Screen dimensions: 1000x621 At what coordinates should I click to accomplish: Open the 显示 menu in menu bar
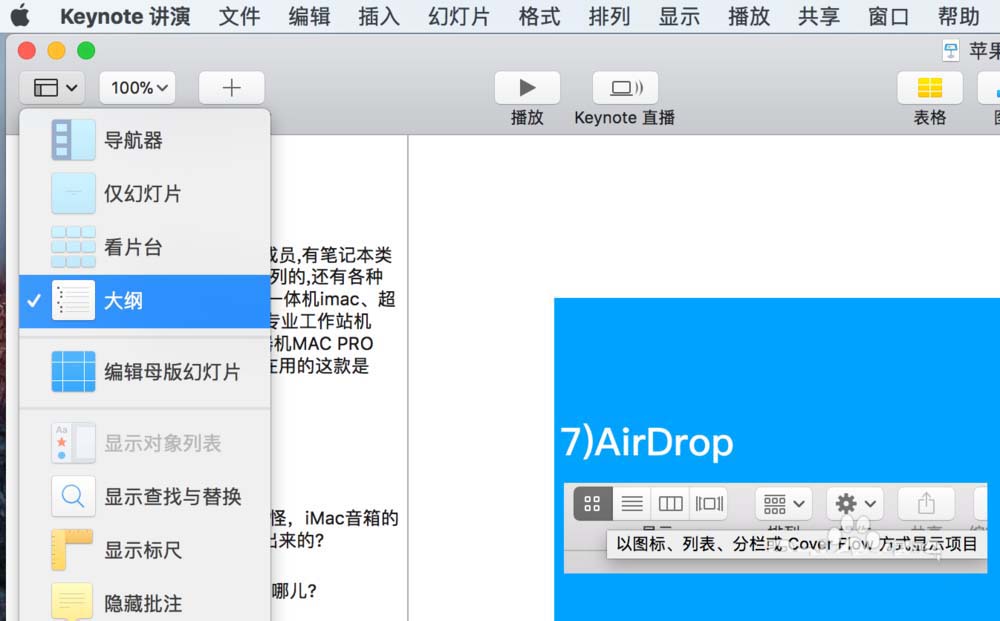point(679,16)
